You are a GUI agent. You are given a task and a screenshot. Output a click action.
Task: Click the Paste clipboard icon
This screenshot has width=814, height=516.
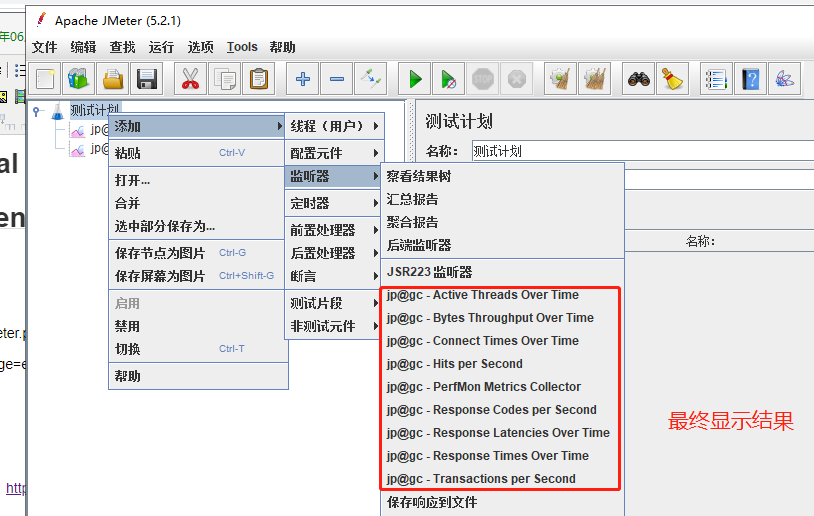pos(259,79)
